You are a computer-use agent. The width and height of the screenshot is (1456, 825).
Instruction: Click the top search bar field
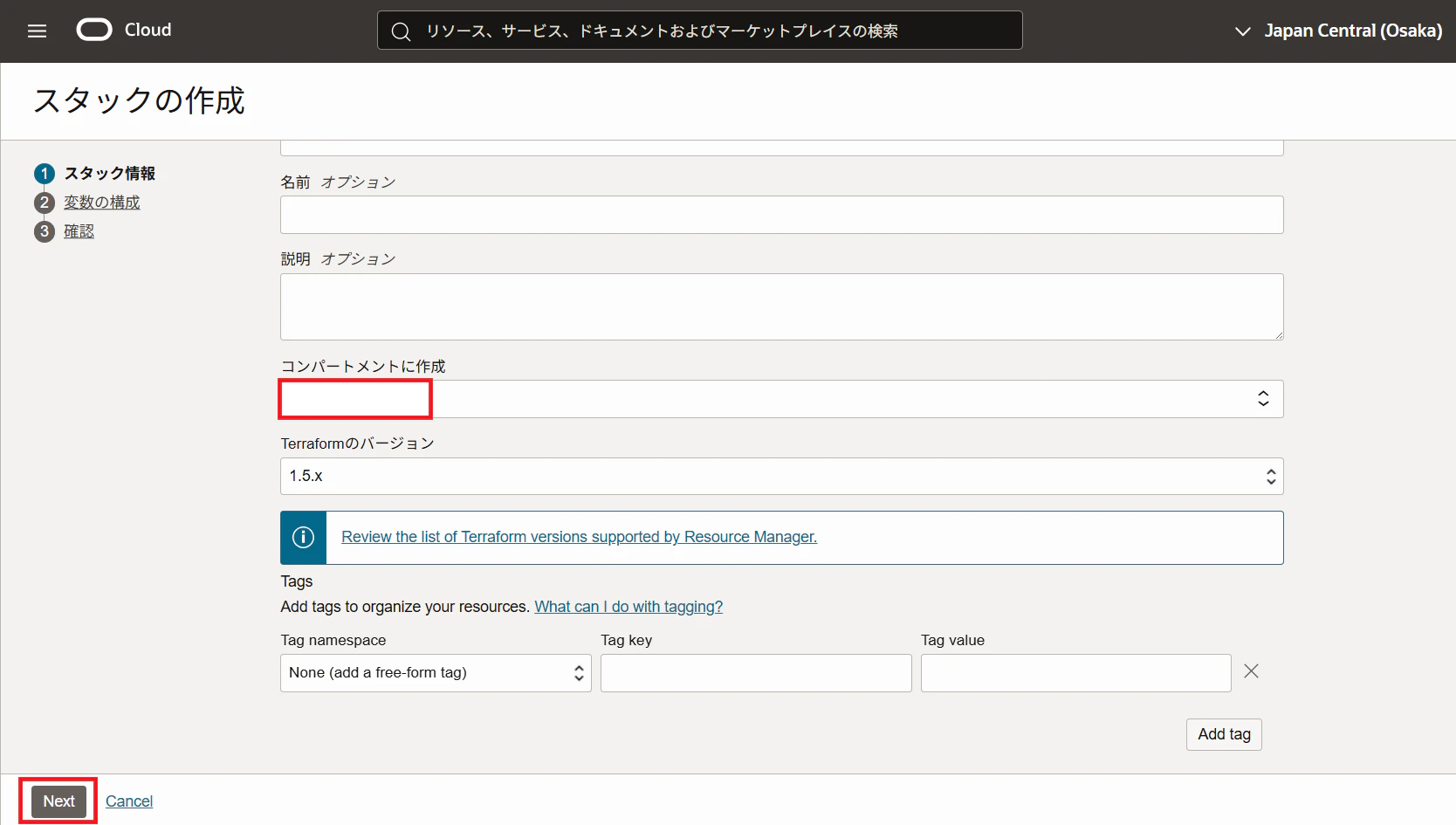[699, 31]
